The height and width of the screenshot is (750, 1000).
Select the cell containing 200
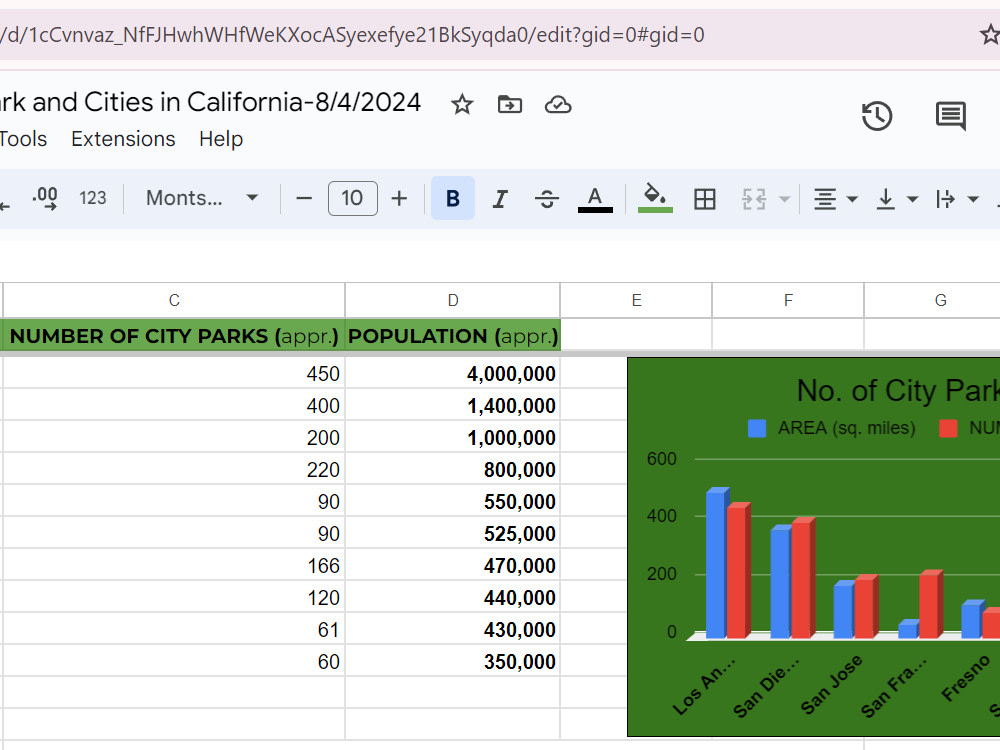point(174,437)
